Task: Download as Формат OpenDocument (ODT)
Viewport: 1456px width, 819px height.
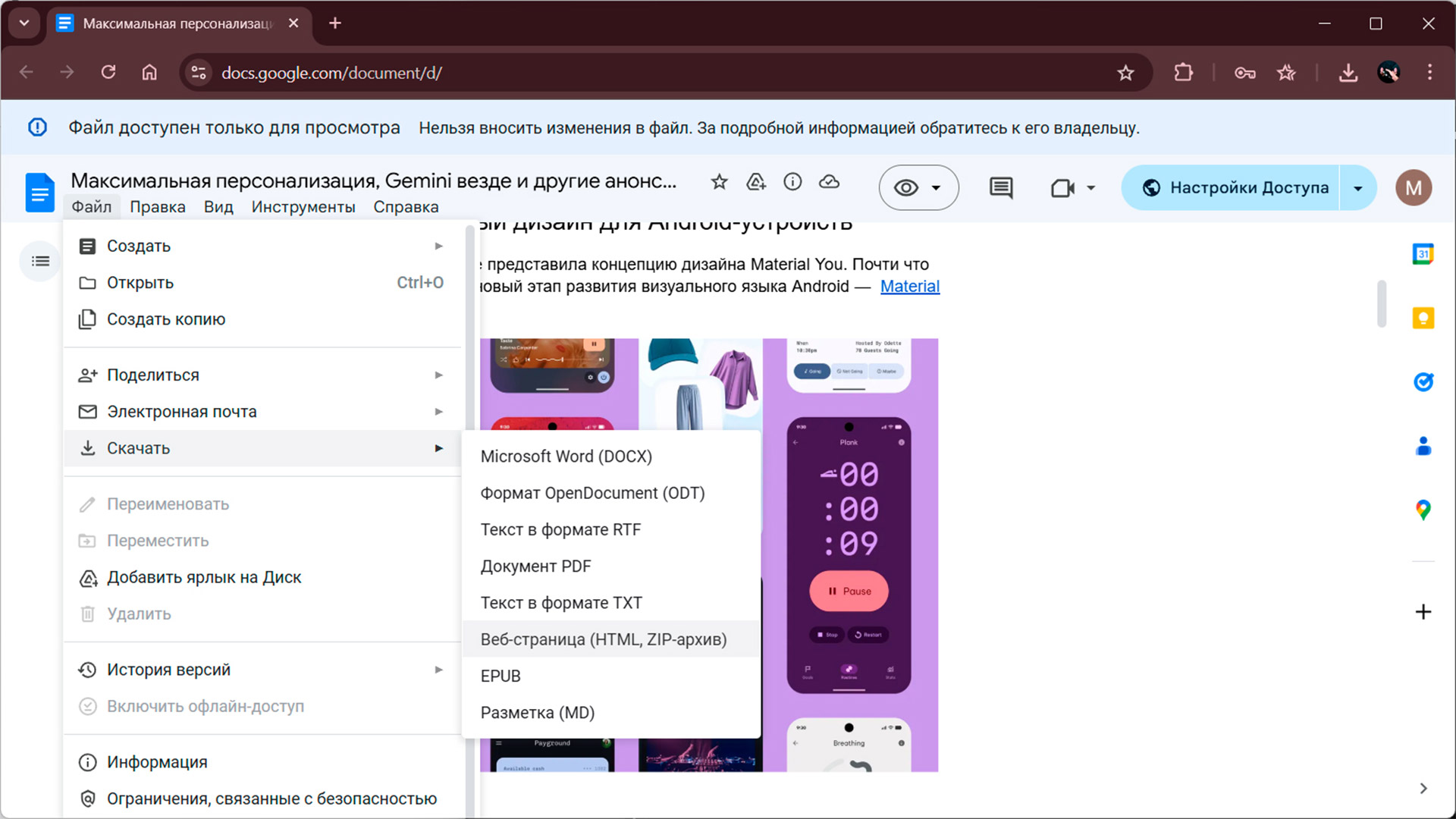Action: [611, 493]
